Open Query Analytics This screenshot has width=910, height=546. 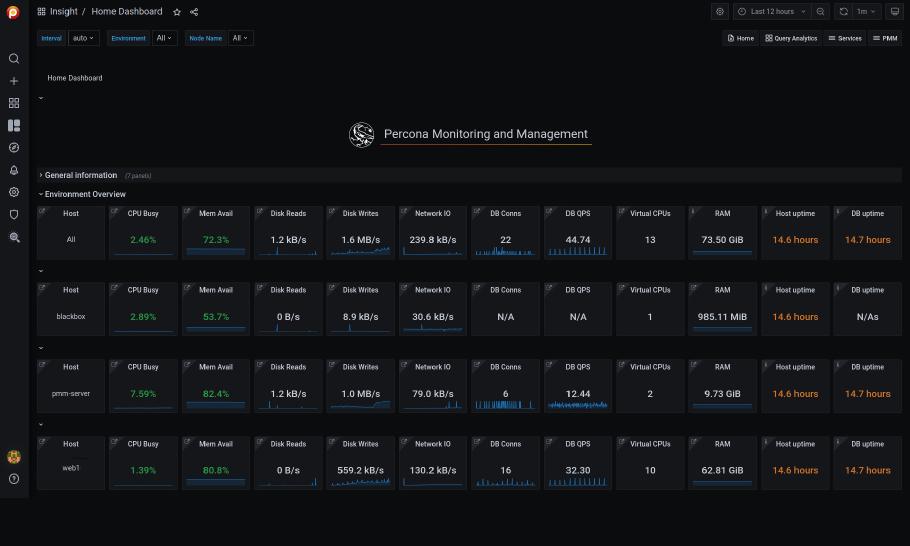(x=791, y=38)
